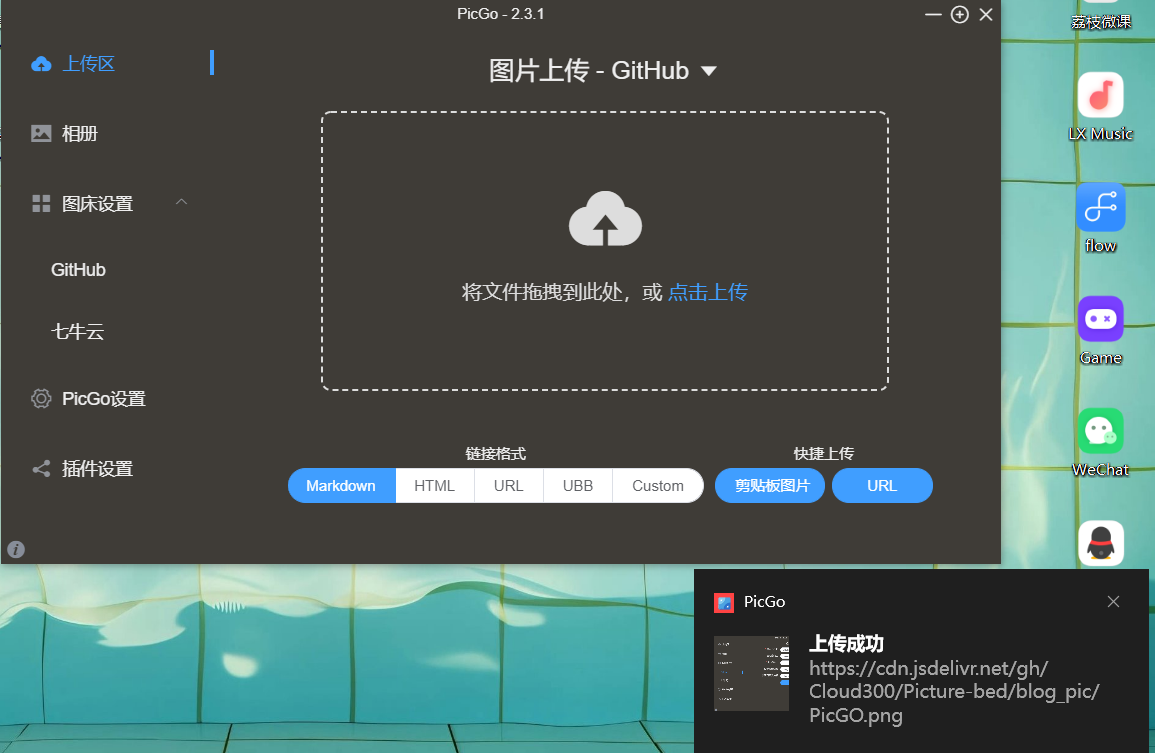Click the circled plus mini-window button
1155x753 pixels.
click(960, 15)
